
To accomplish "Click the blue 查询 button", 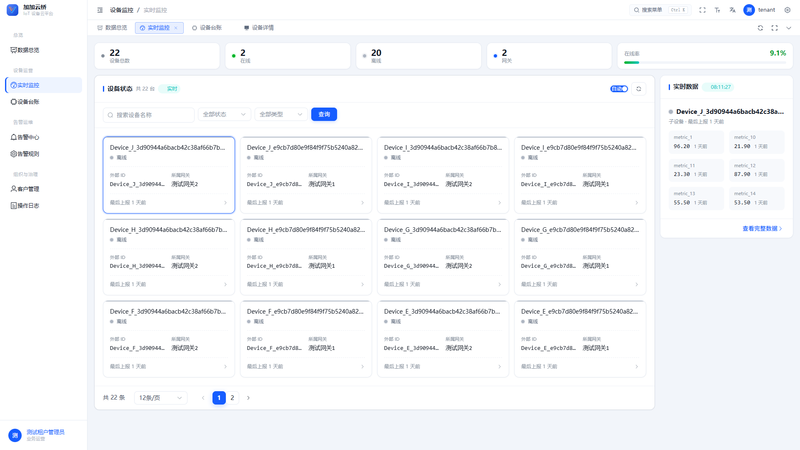I will 324,114.
